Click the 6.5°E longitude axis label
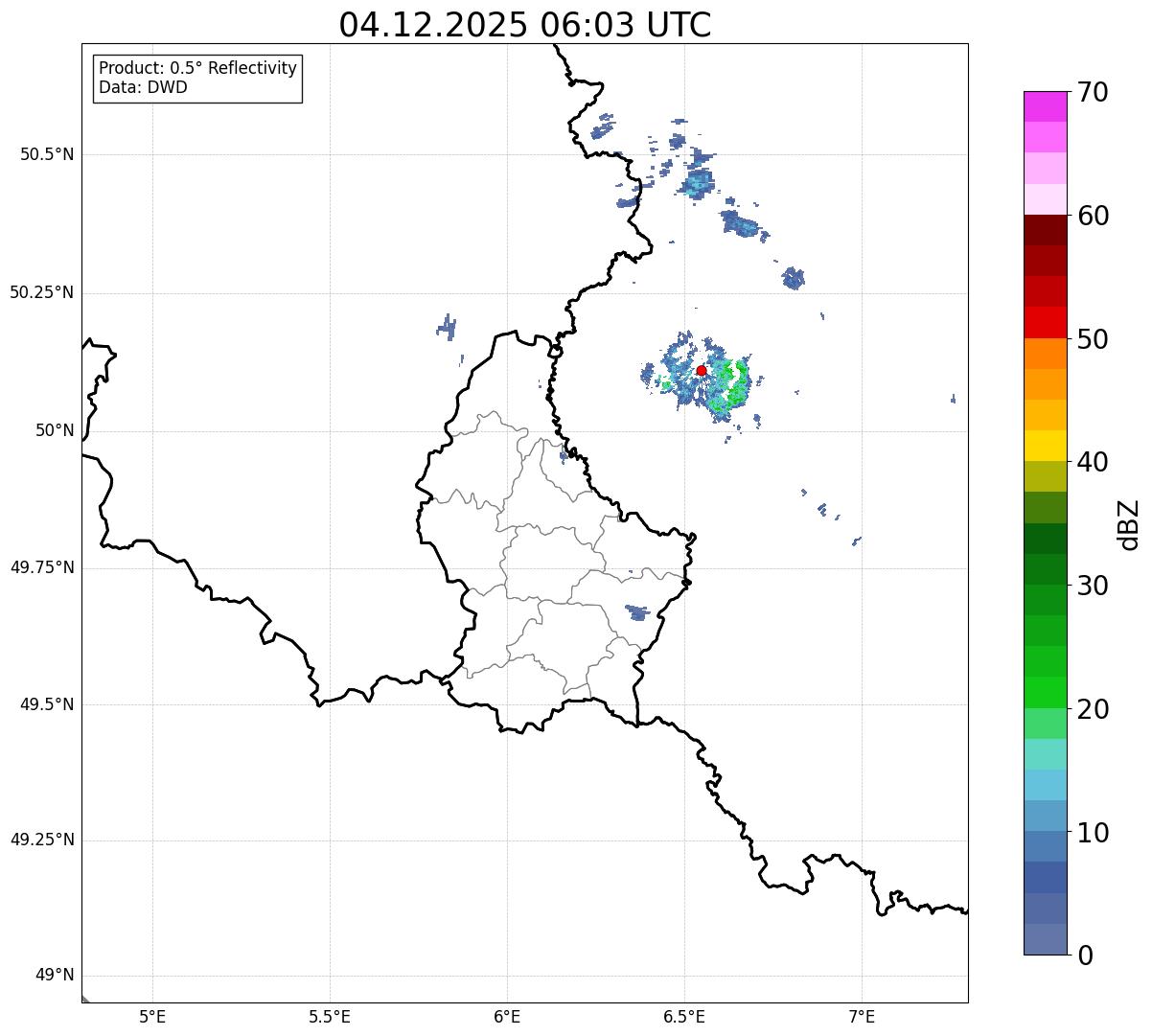The image size is (1152, 1036). point(684,1017)
